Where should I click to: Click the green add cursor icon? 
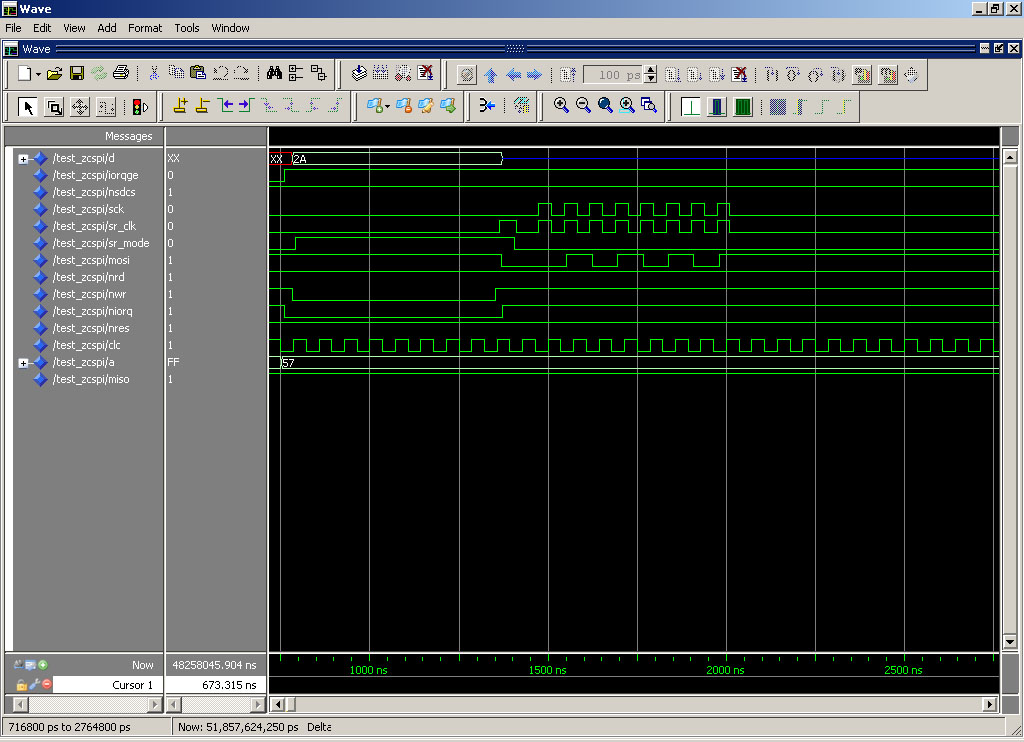(43, 665)
